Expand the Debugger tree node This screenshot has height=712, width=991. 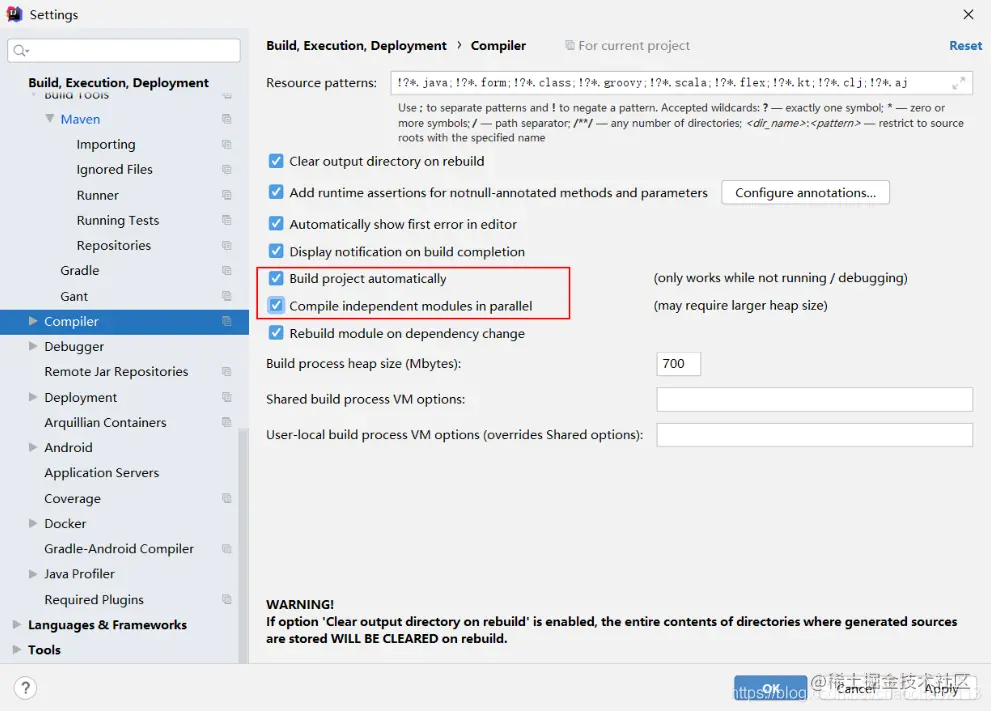point(33,346)
